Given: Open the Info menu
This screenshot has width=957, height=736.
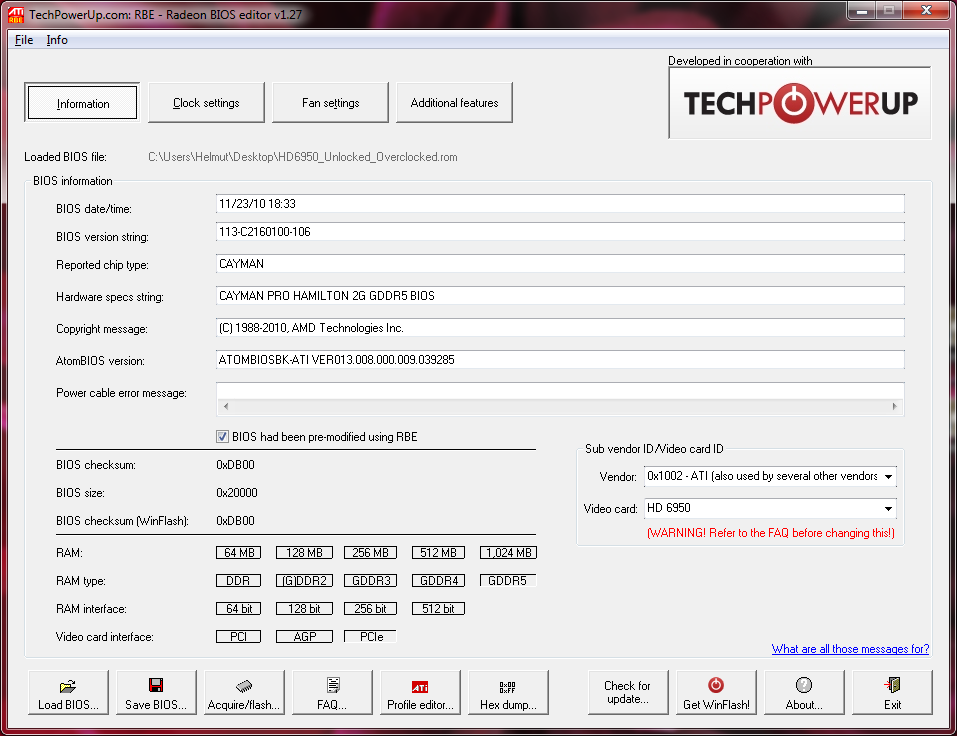Looking at the screenshot, I should pyautogui.click(x=57, y=40).
